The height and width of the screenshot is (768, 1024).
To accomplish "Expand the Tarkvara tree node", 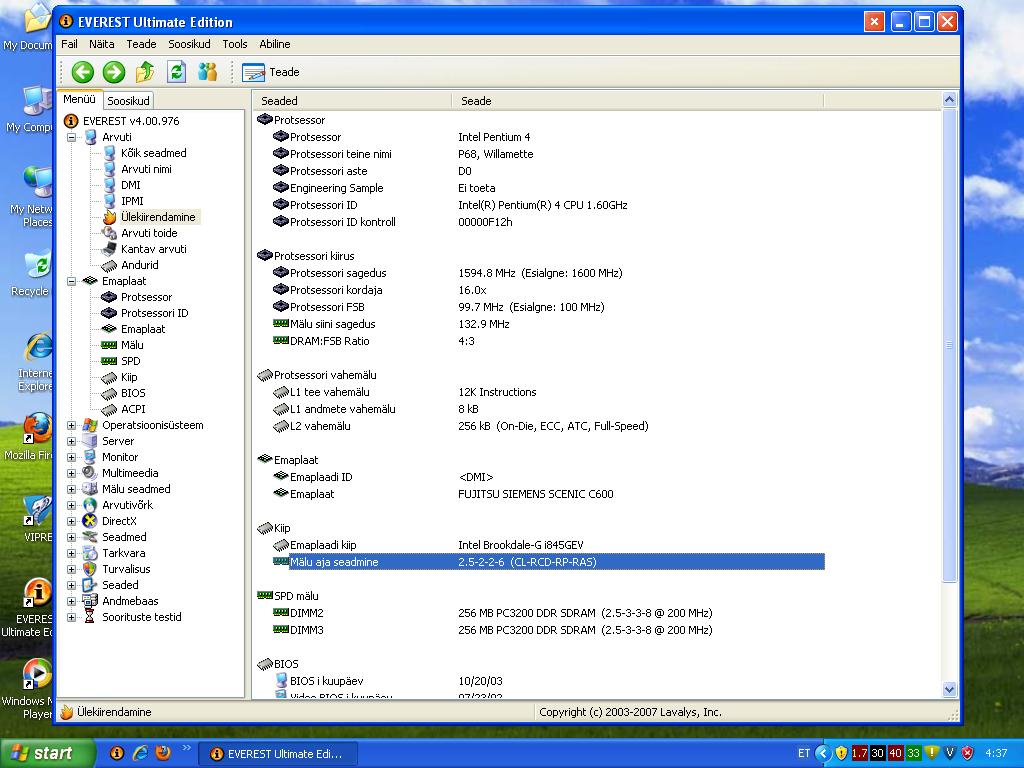I will pyautogui.click(x=71, y=553).
